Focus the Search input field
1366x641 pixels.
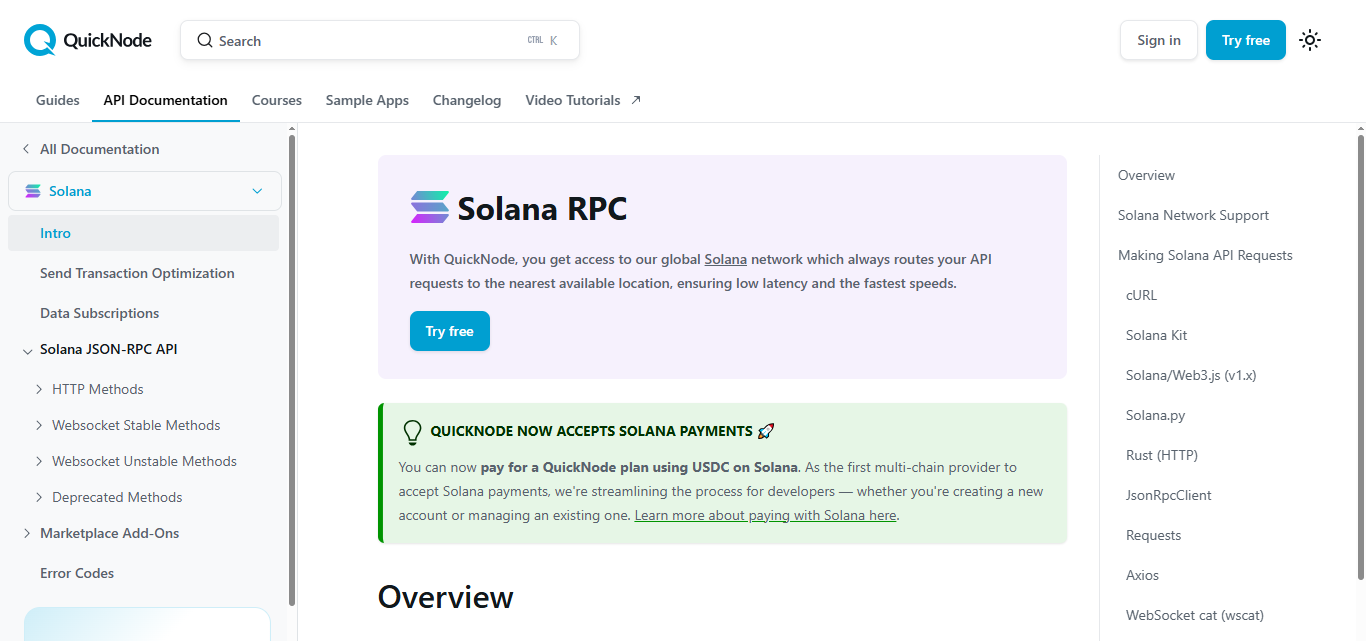tap(380, 40)
